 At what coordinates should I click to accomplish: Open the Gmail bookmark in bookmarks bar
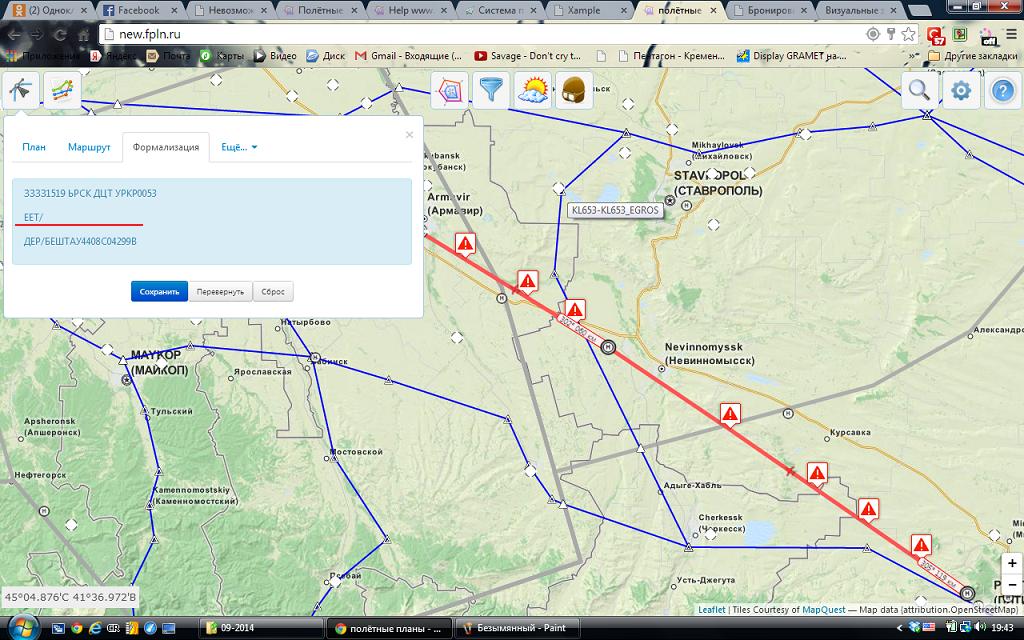point(408,56)
